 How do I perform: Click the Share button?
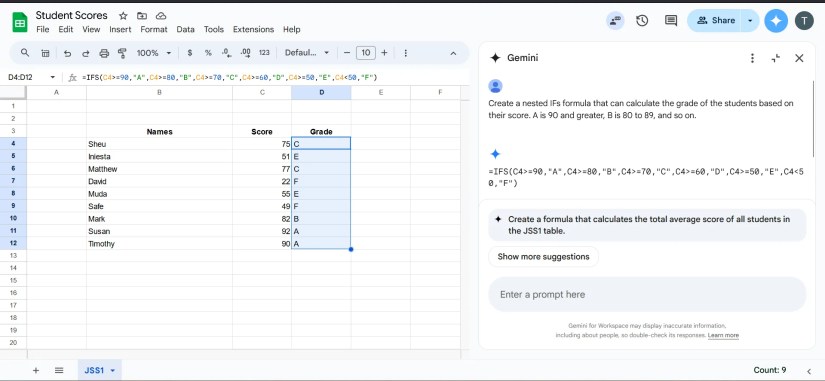(x=716, y=21)
